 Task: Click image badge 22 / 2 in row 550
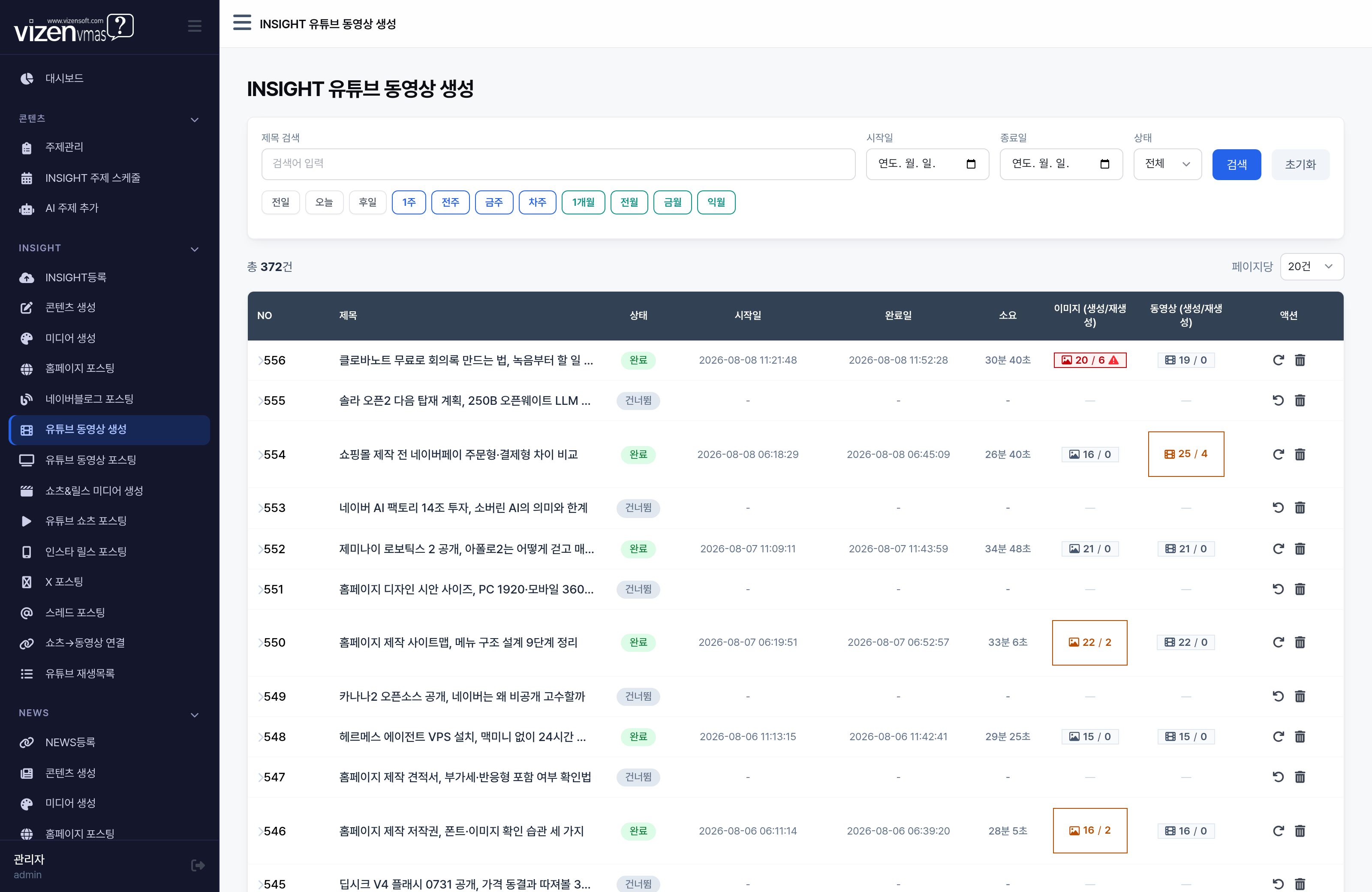(1089, 642)
